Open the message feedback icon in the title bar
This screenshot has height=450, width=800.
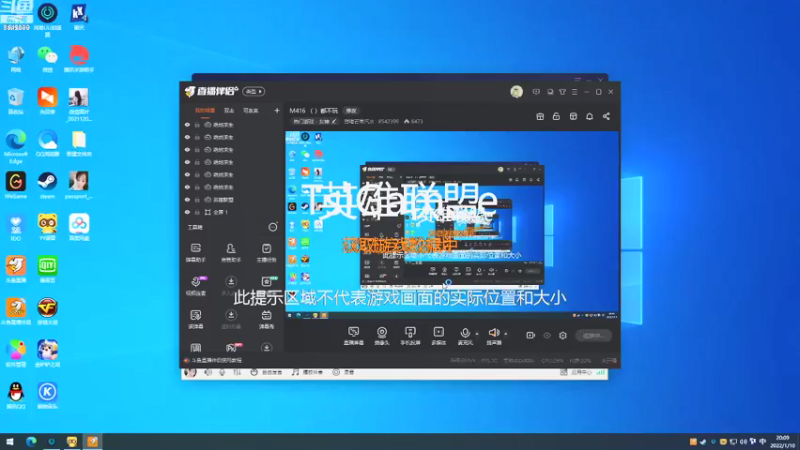pos(536,92)
